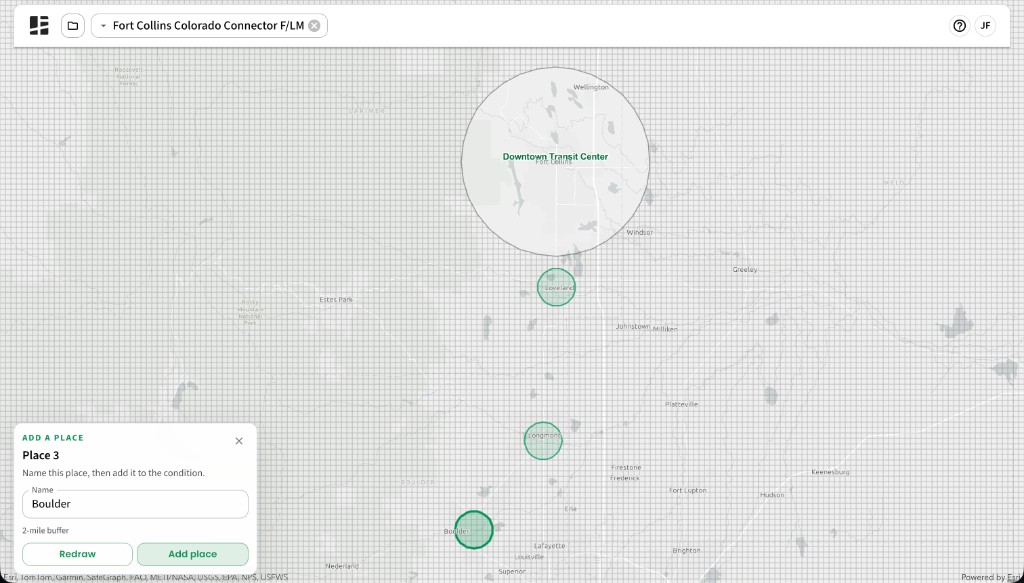Click the Place 3 heading text
This screenshot has height=583, width=1024.
[x=40, y=455]
